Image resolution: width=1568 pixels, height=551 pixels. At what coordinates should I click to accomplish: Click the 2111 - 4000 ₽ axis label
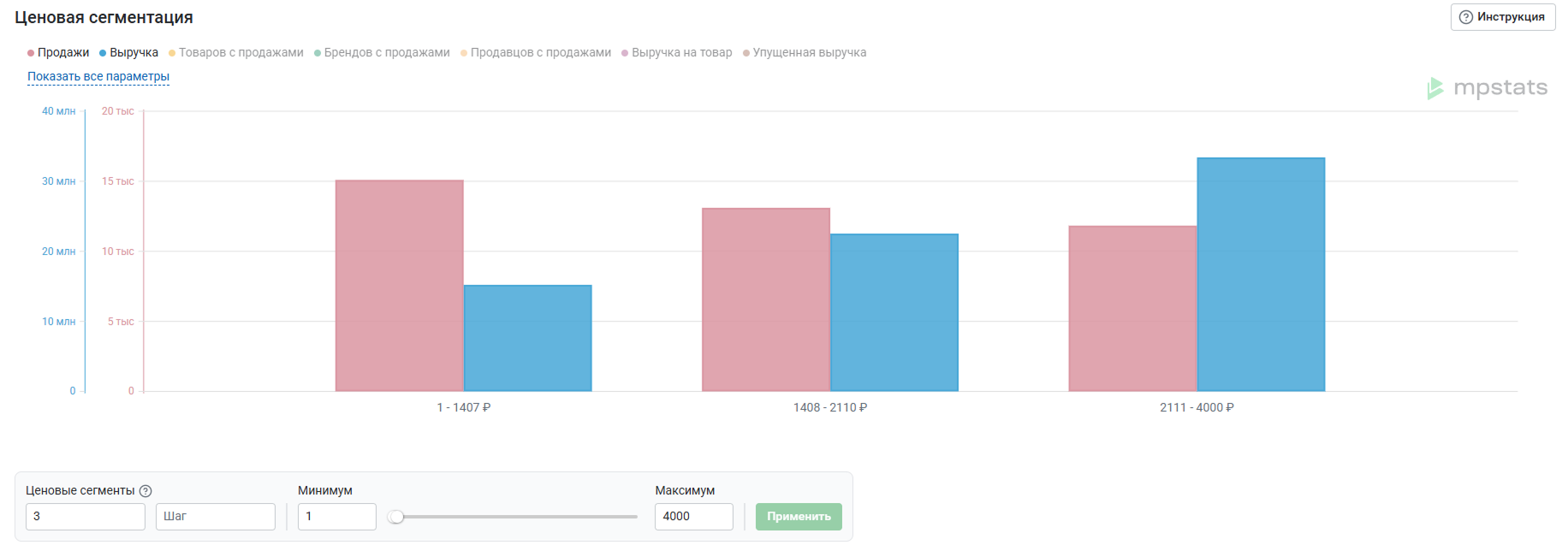point(1197,408)
